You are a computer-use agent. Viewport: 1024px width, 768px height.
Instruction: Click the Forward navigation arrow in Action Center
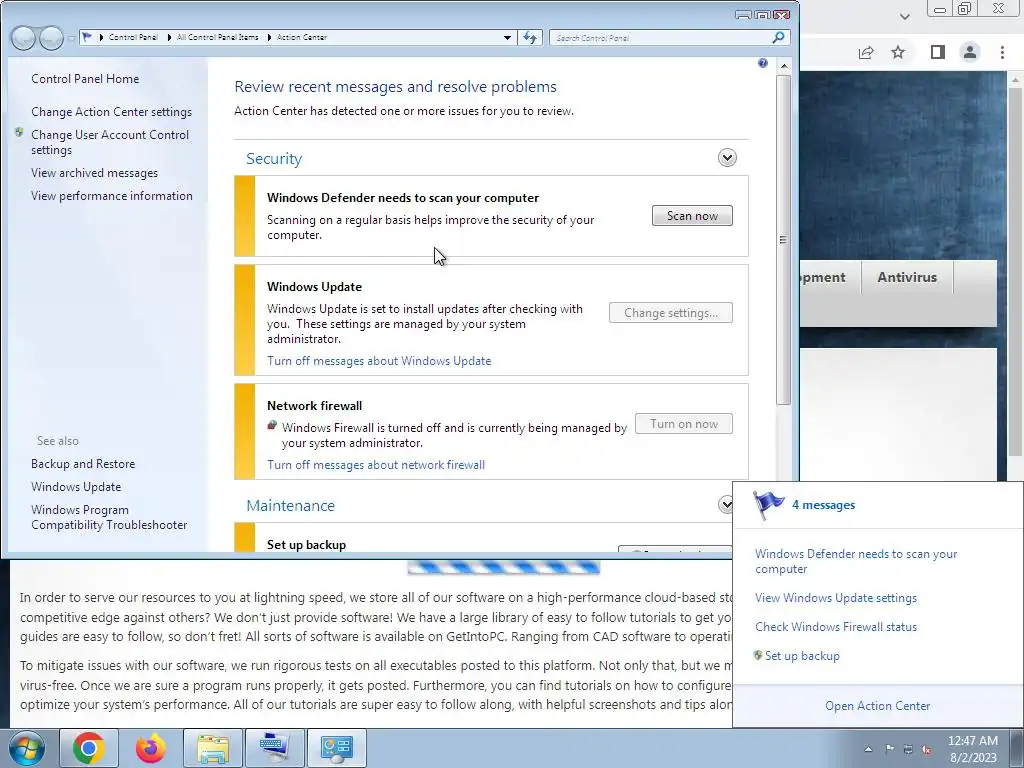(x=51, y=38)
